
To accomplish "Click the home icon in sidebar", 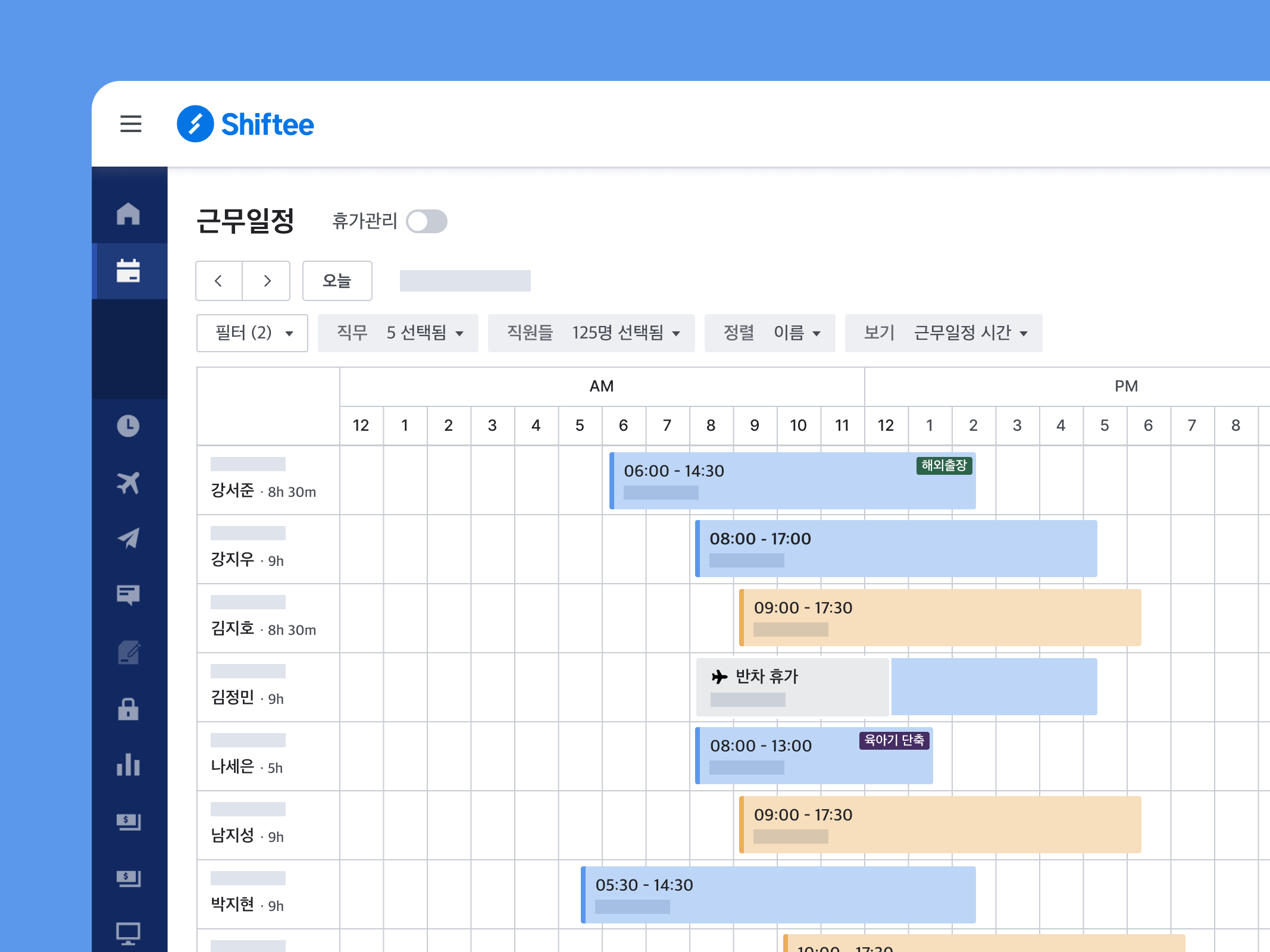I will click(129, 214).
